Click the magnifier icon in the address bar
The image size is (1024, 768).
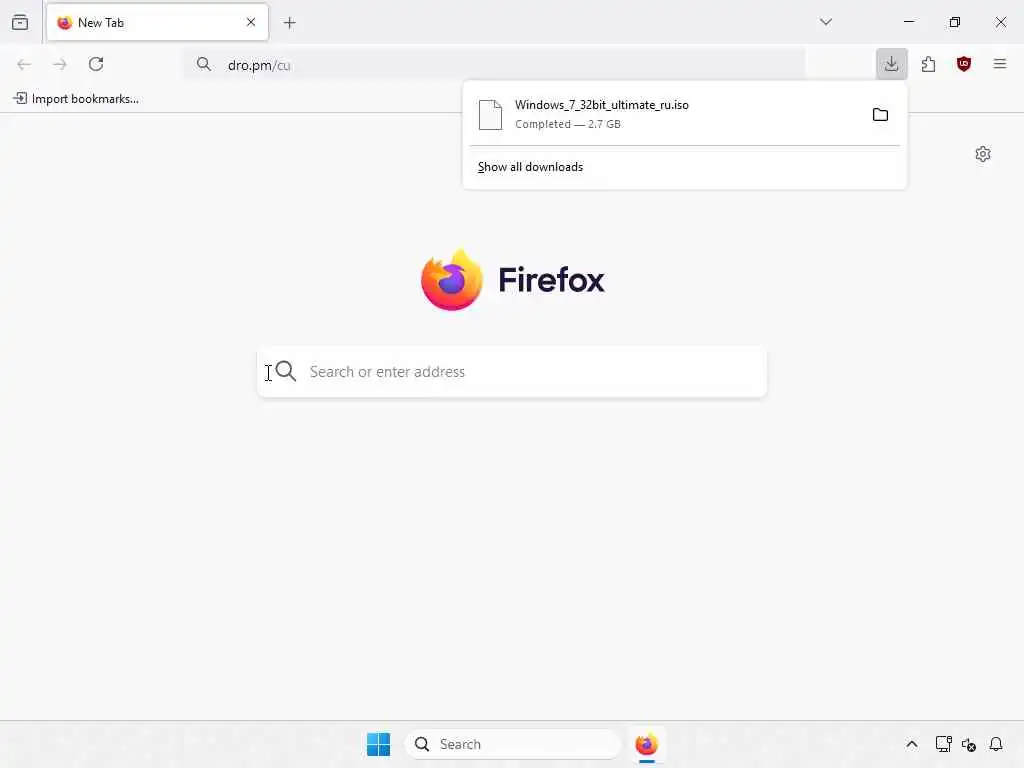click(x=204, y=64)
